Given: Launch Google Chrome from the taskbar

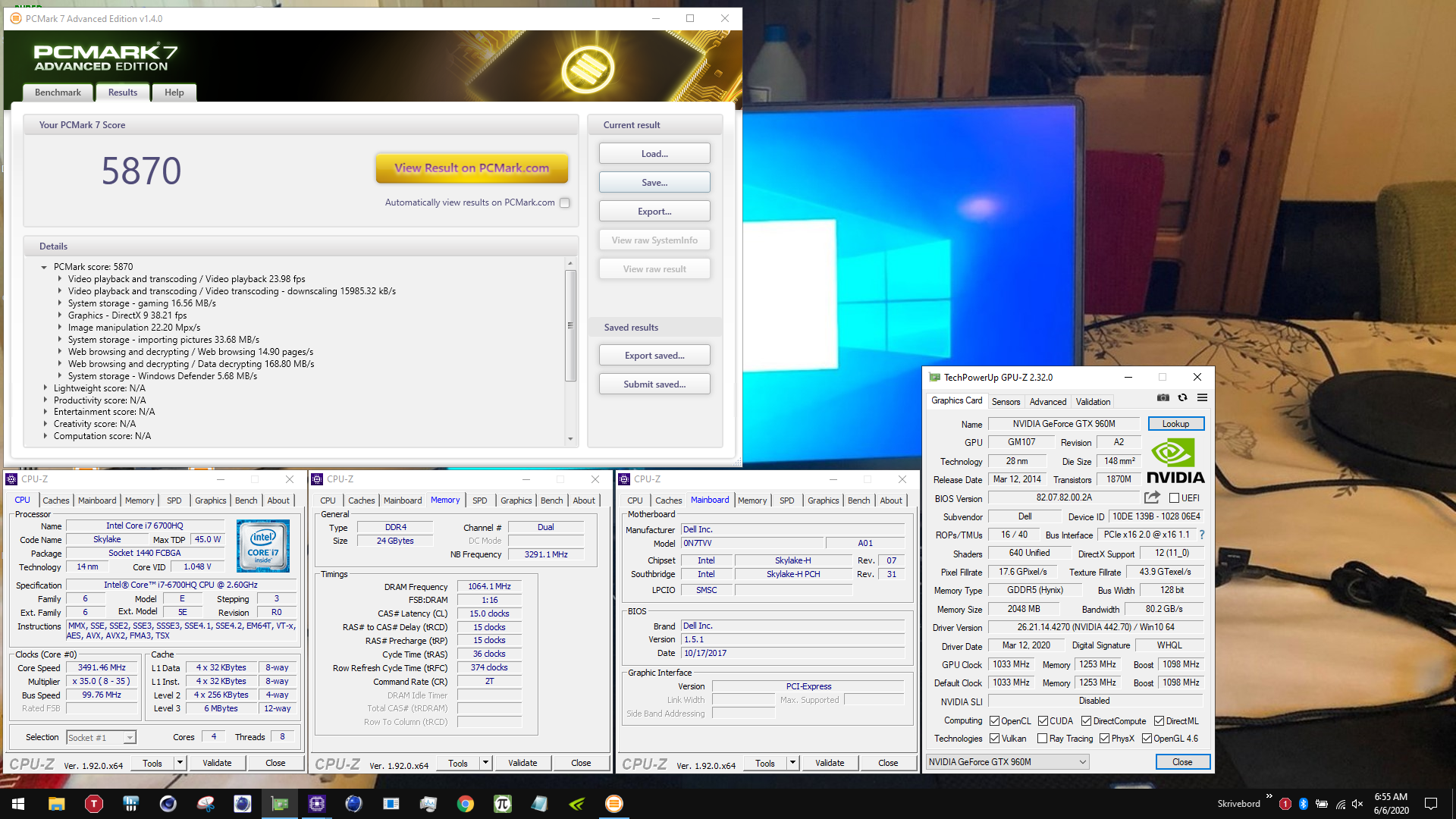Looking at the screenshot, I should click(466, 804).
